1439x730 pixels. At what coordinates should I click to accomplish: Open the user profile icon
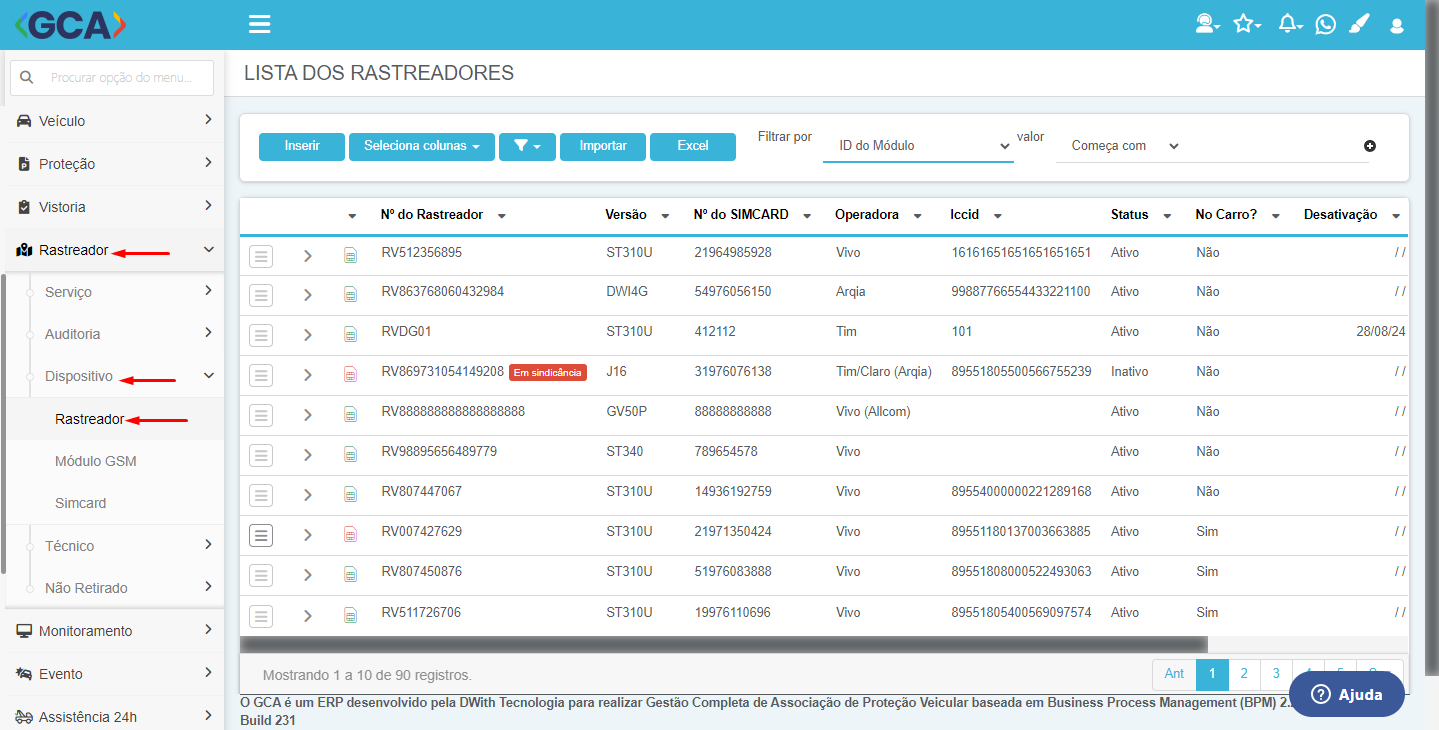pyautogui.click(x=1397, y=26)
